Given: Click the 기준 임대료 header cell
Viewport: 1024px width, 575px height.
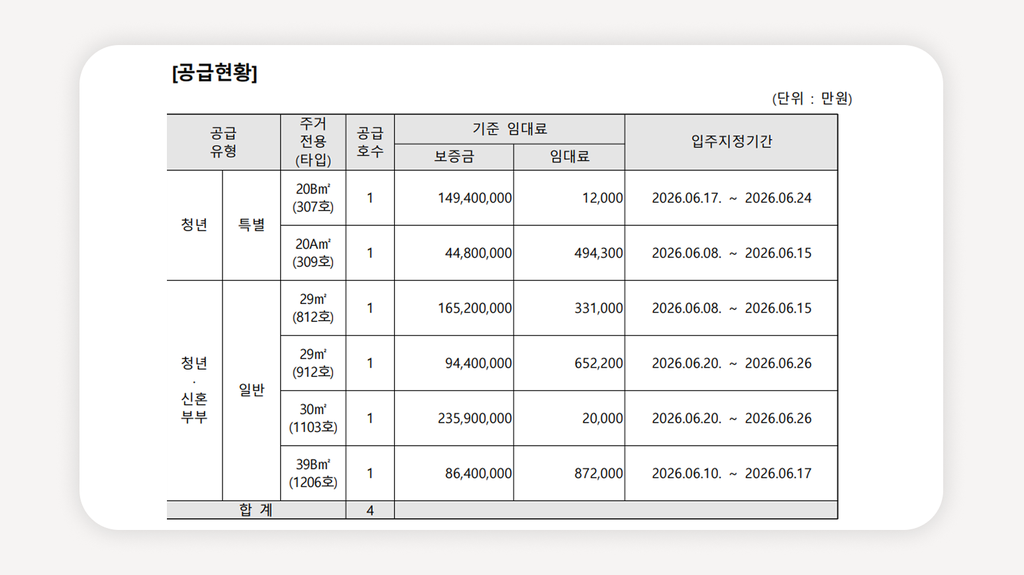Looking at the screenshot, I should click(509, 129).
